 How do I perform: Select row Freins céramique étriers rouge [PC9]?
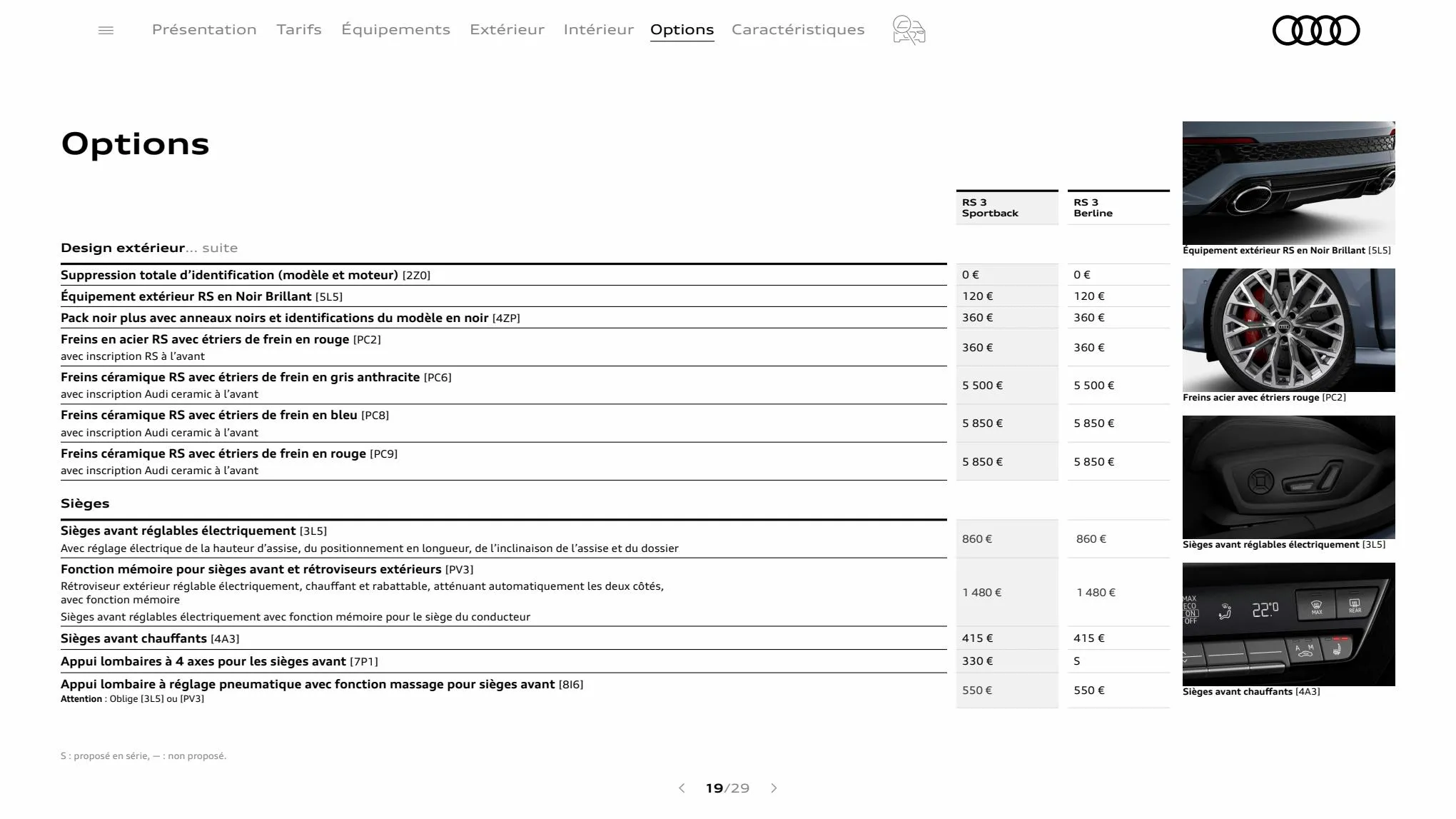[x=503, y=461]
